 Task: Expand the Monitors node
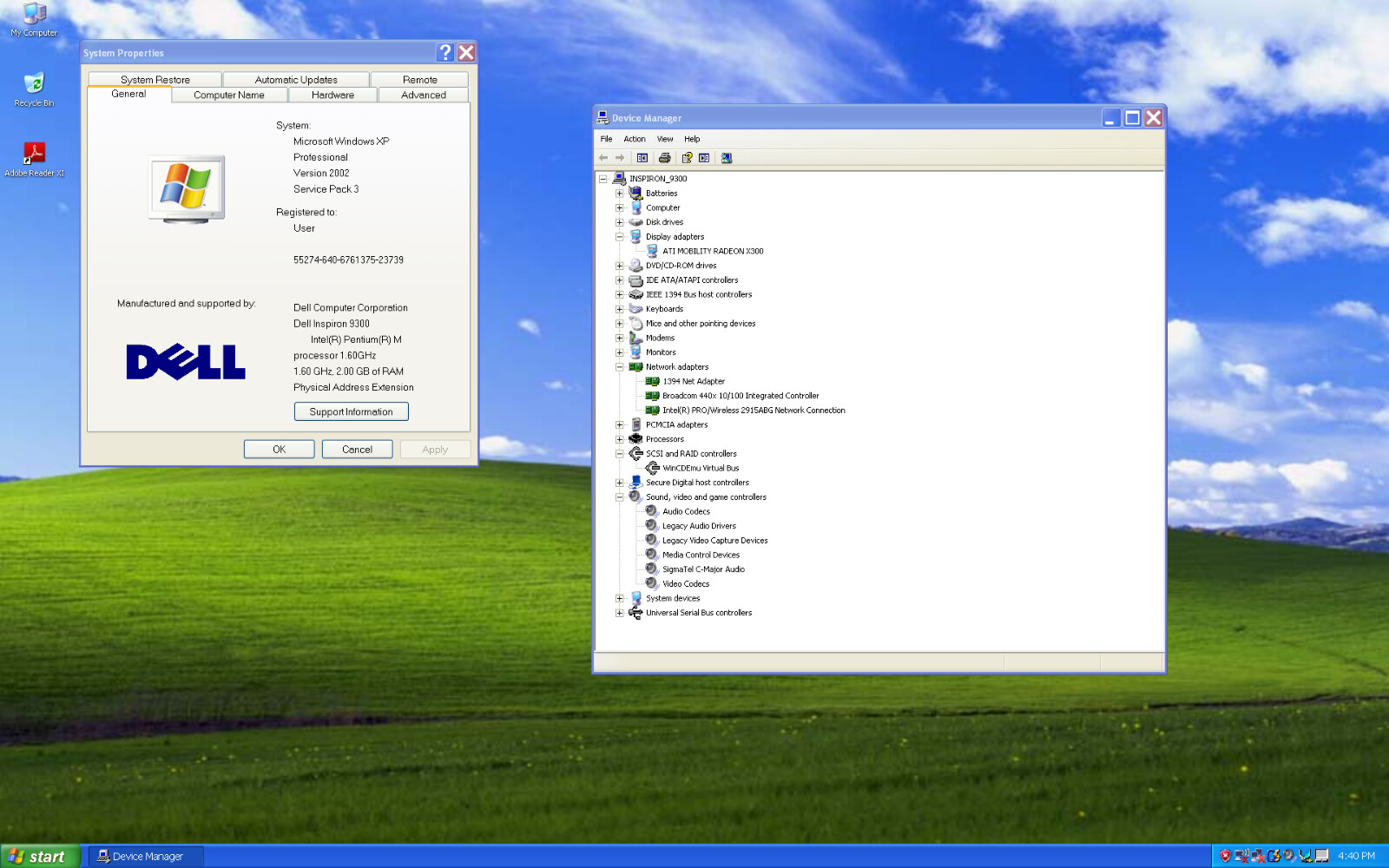coord(620,352)
